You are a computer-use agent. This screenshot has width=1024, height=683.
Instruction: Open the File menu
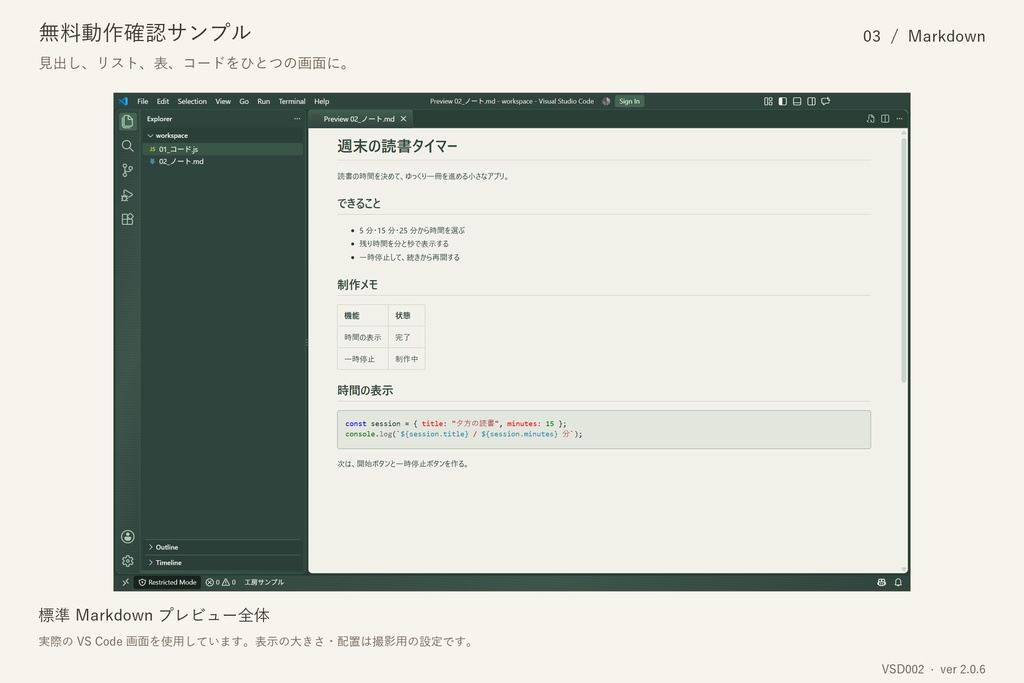point(142,101)
